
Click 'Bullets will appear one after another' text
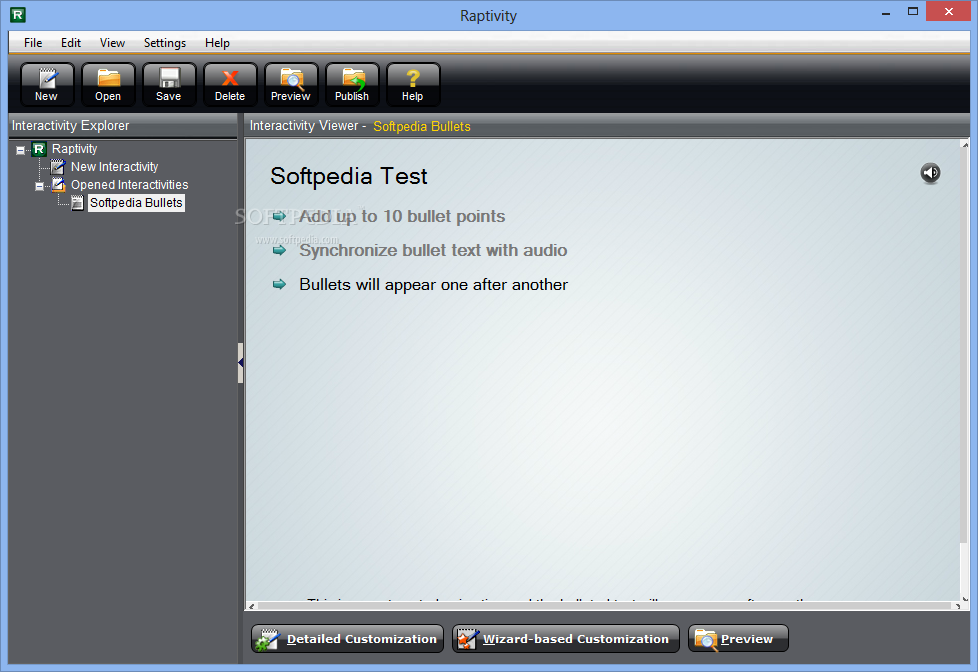point(433,285)
